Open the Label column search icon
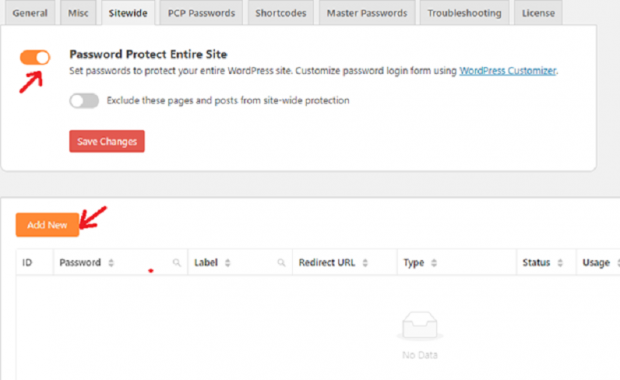Screen dimensions: 620x380 pos(281,263)
